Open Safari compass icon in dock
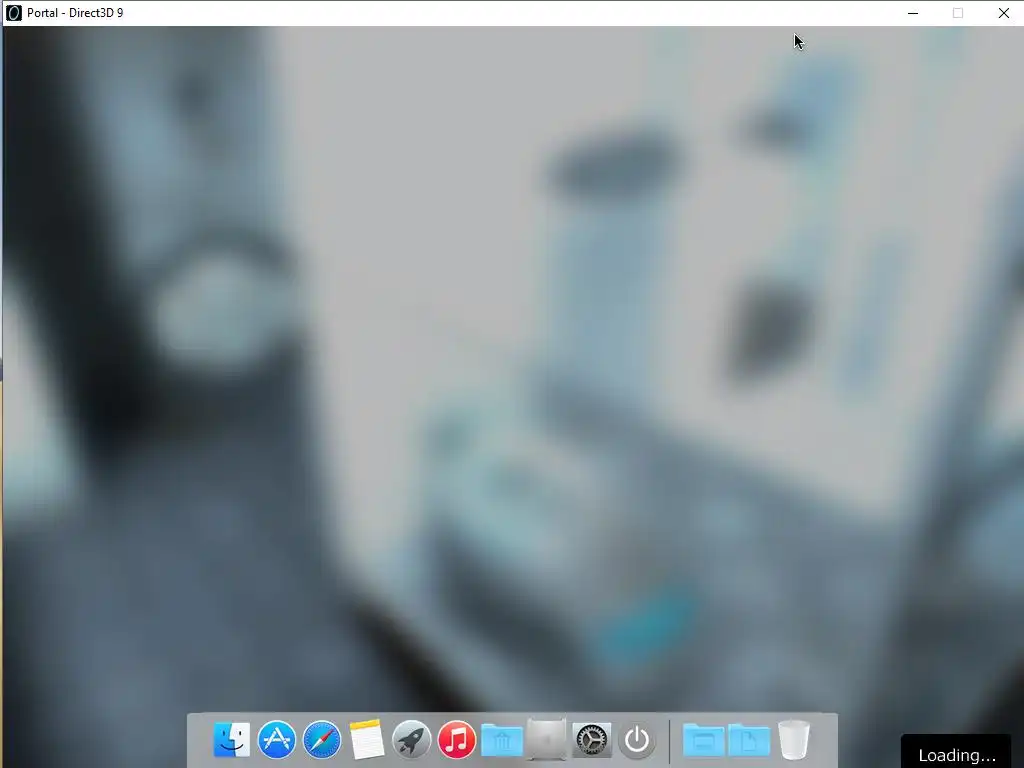 click(322, 740)
